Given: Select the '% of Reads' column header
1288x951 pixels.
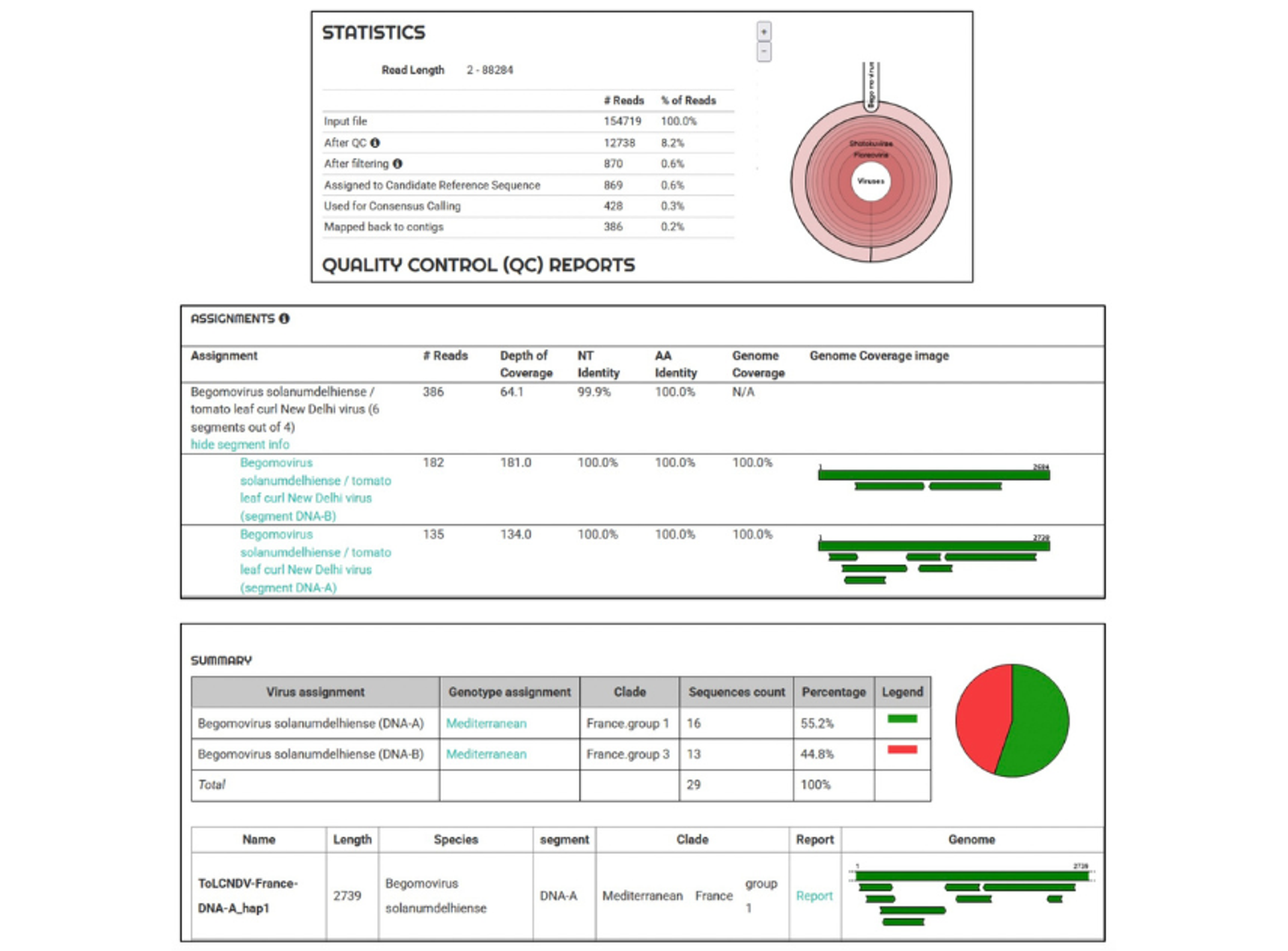Looking at the screenshot, I should click(x=688, y=100).
